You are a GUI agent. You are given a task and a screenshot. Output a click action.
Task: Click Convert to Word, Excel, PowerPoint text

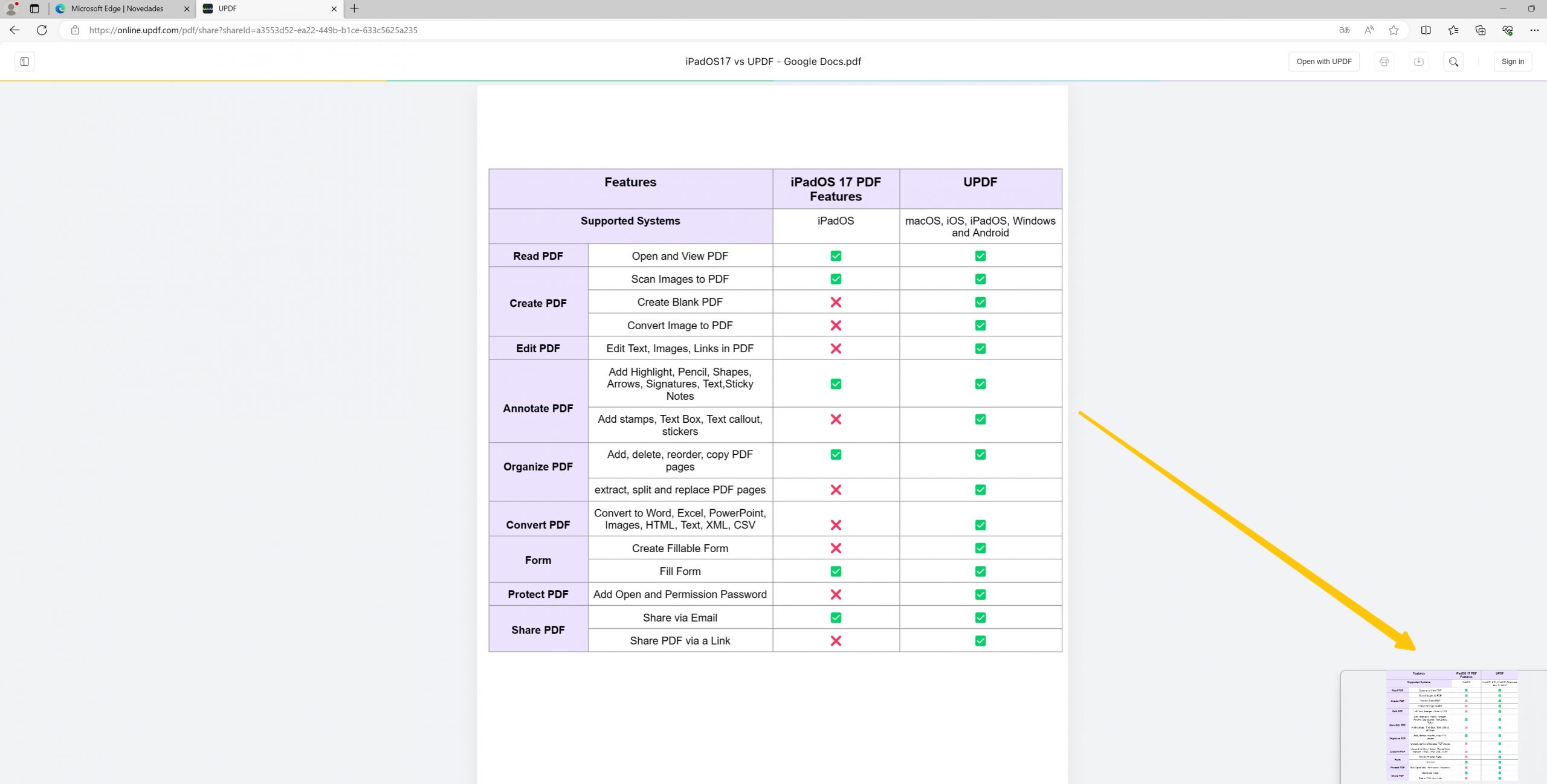click(x=680, y=519)
